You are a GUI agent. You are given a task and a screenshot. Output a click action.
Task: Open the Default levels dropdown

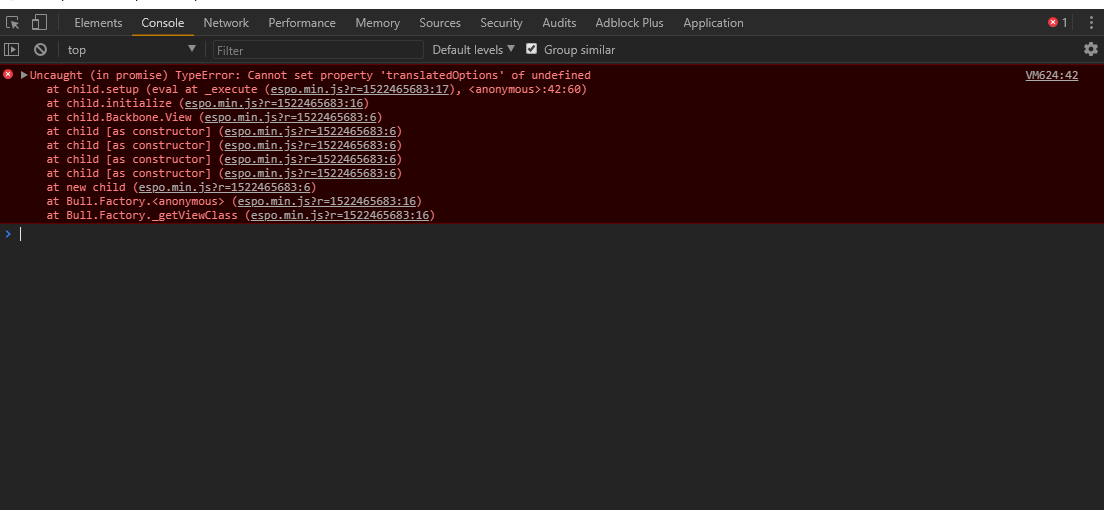(x=473, y=49)
